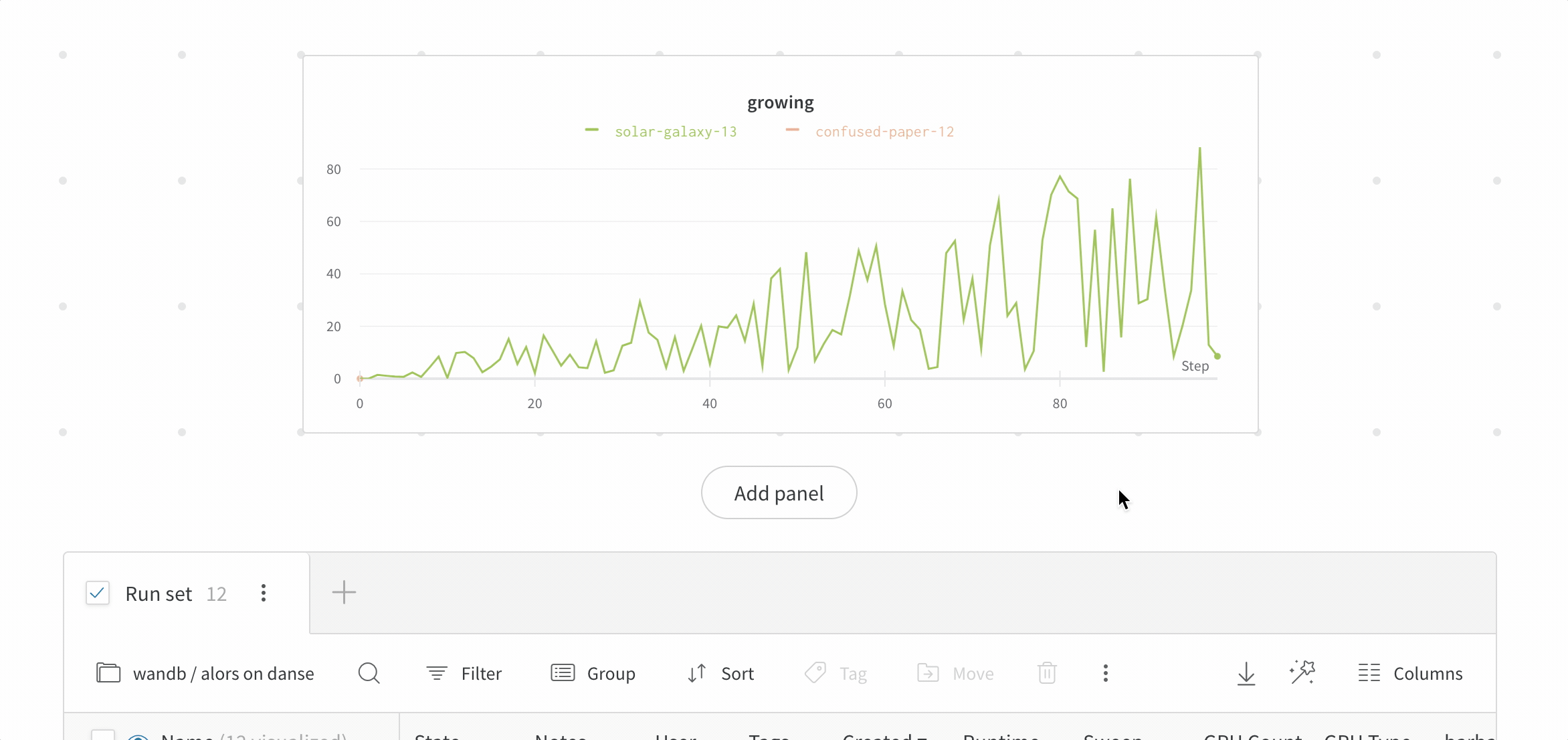Screen dimensions: 1568x740
Task: Open the run search magnifier icon
Action: point(369,673)
